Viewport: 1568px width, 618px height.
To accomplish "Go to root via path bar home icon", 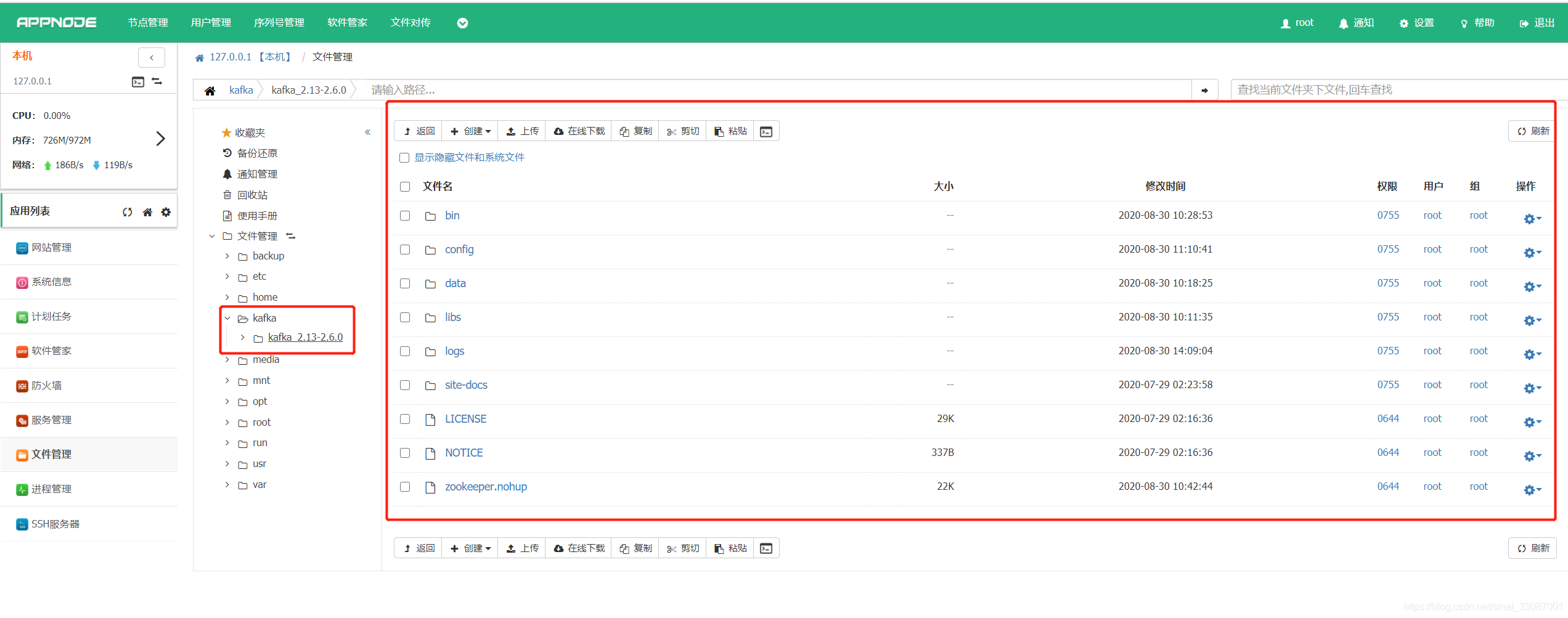I will click(x=210, y=91).
